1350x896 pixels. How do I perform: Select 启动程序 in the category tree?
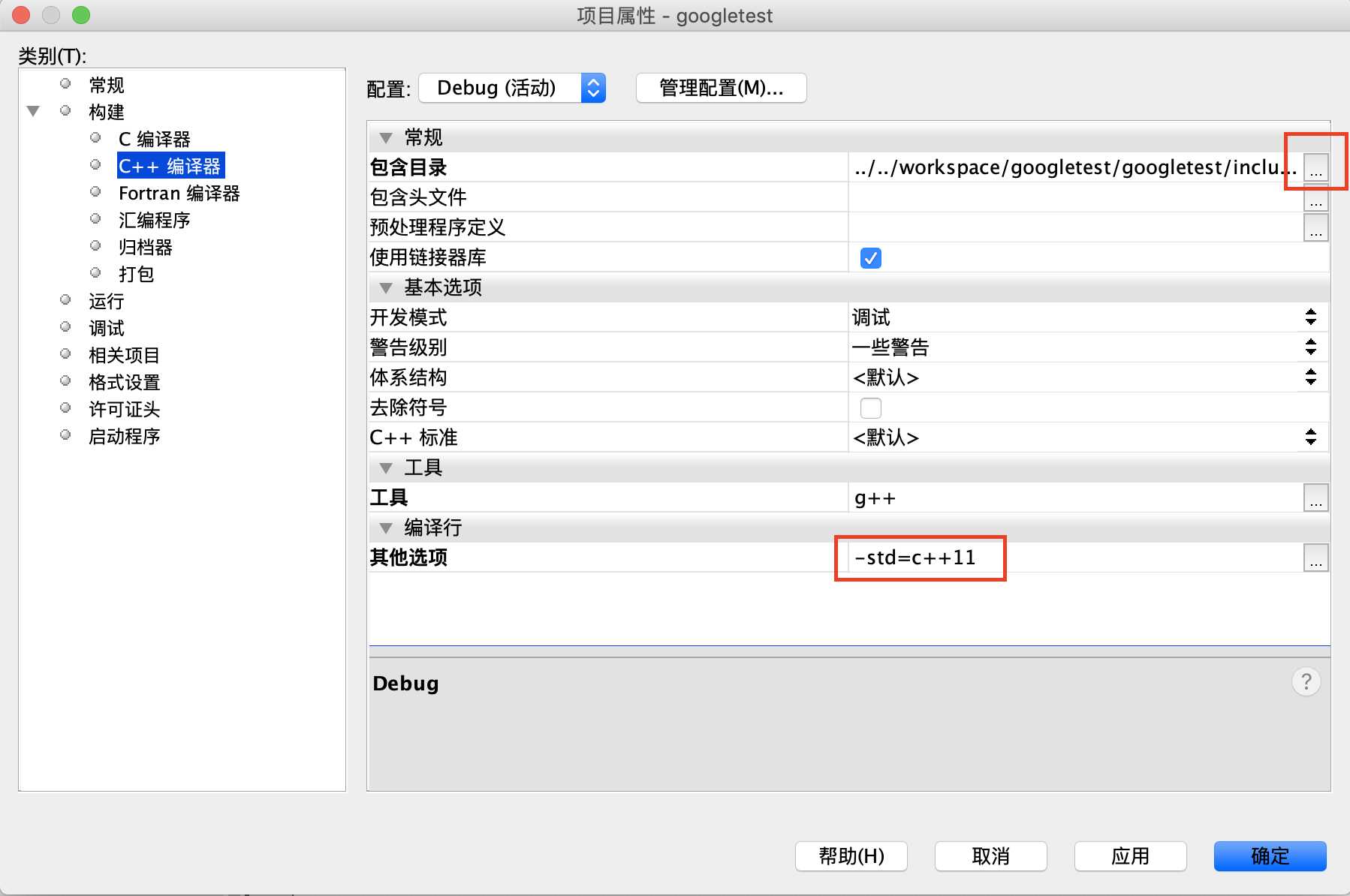point(124,436)
